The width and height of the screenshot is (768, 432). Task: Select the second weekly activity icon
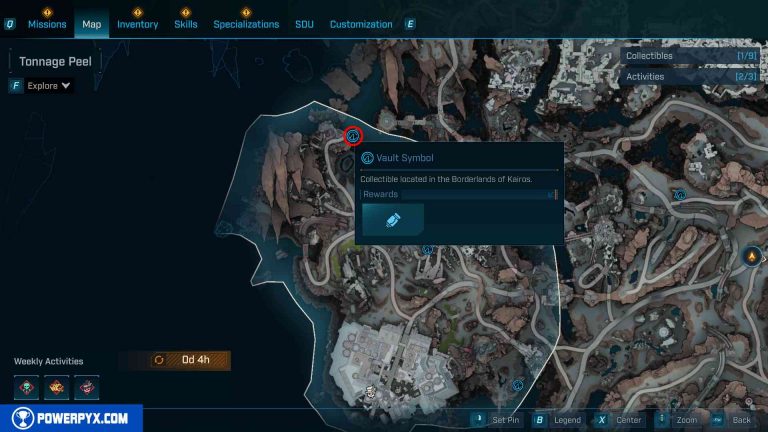[x=56, y=387]
